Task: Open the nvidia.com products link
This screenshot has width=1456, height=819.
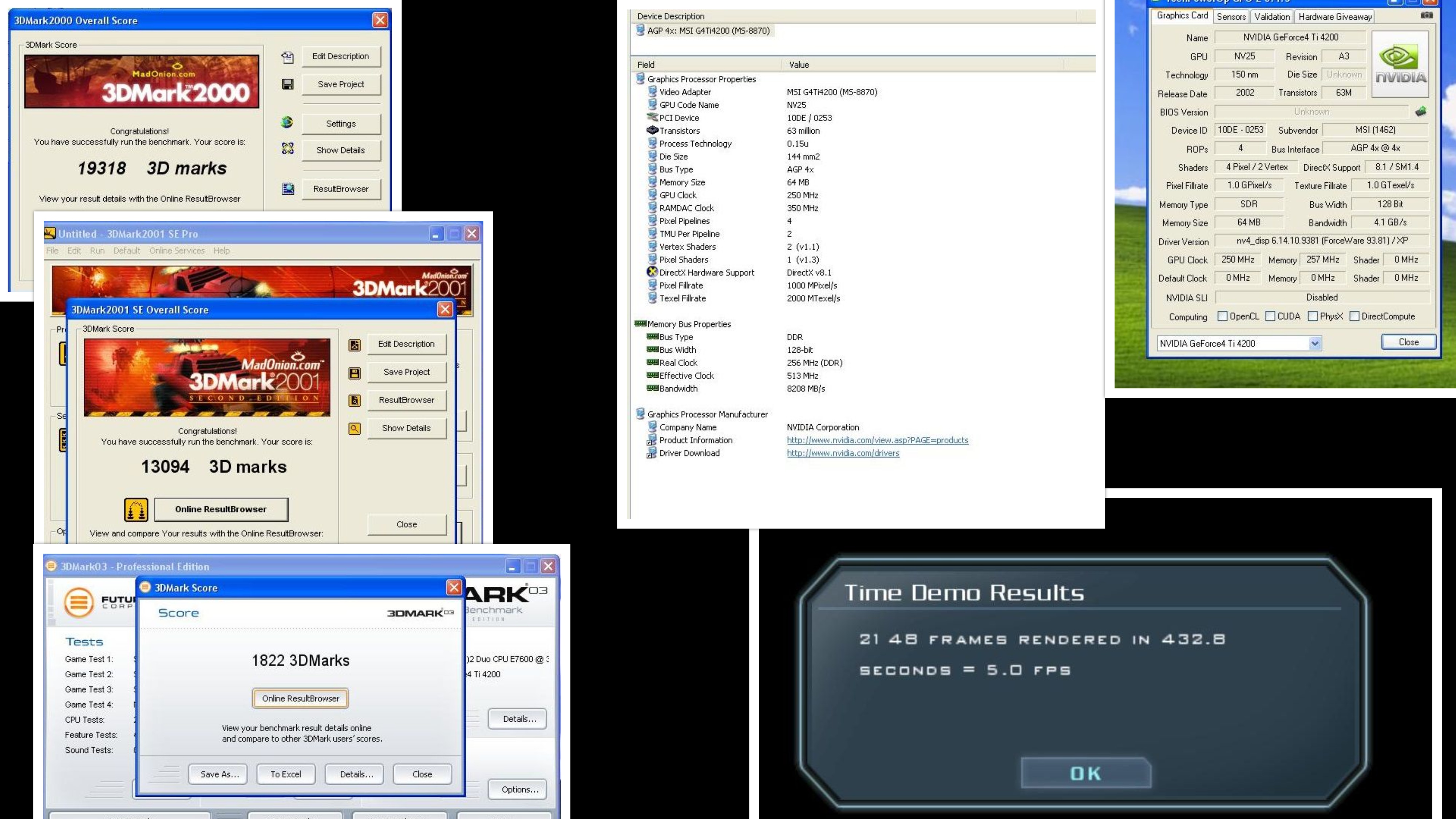Action: tap(877, 440)
